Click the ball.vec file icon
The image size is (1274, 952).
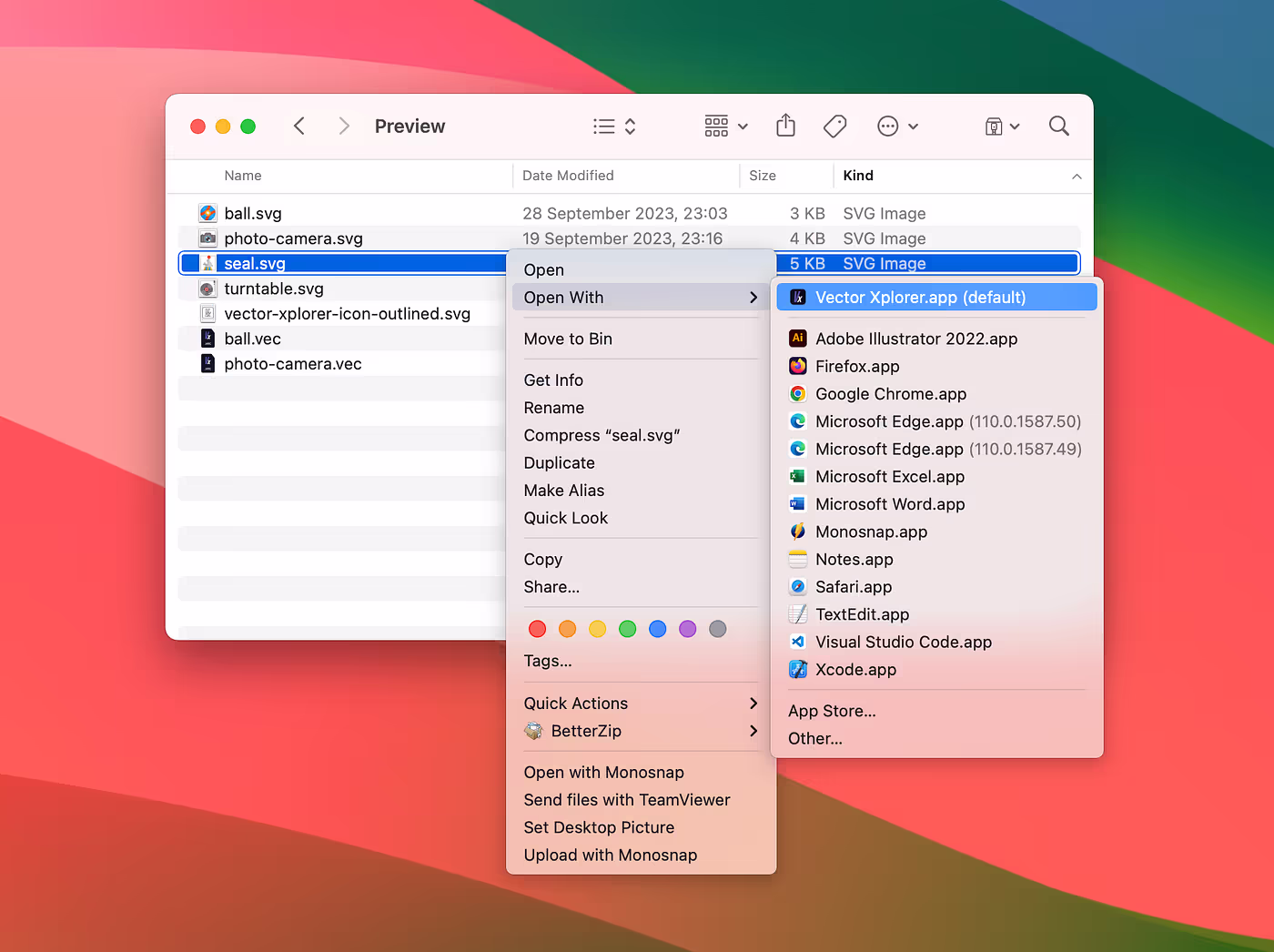tap(207, 339)
